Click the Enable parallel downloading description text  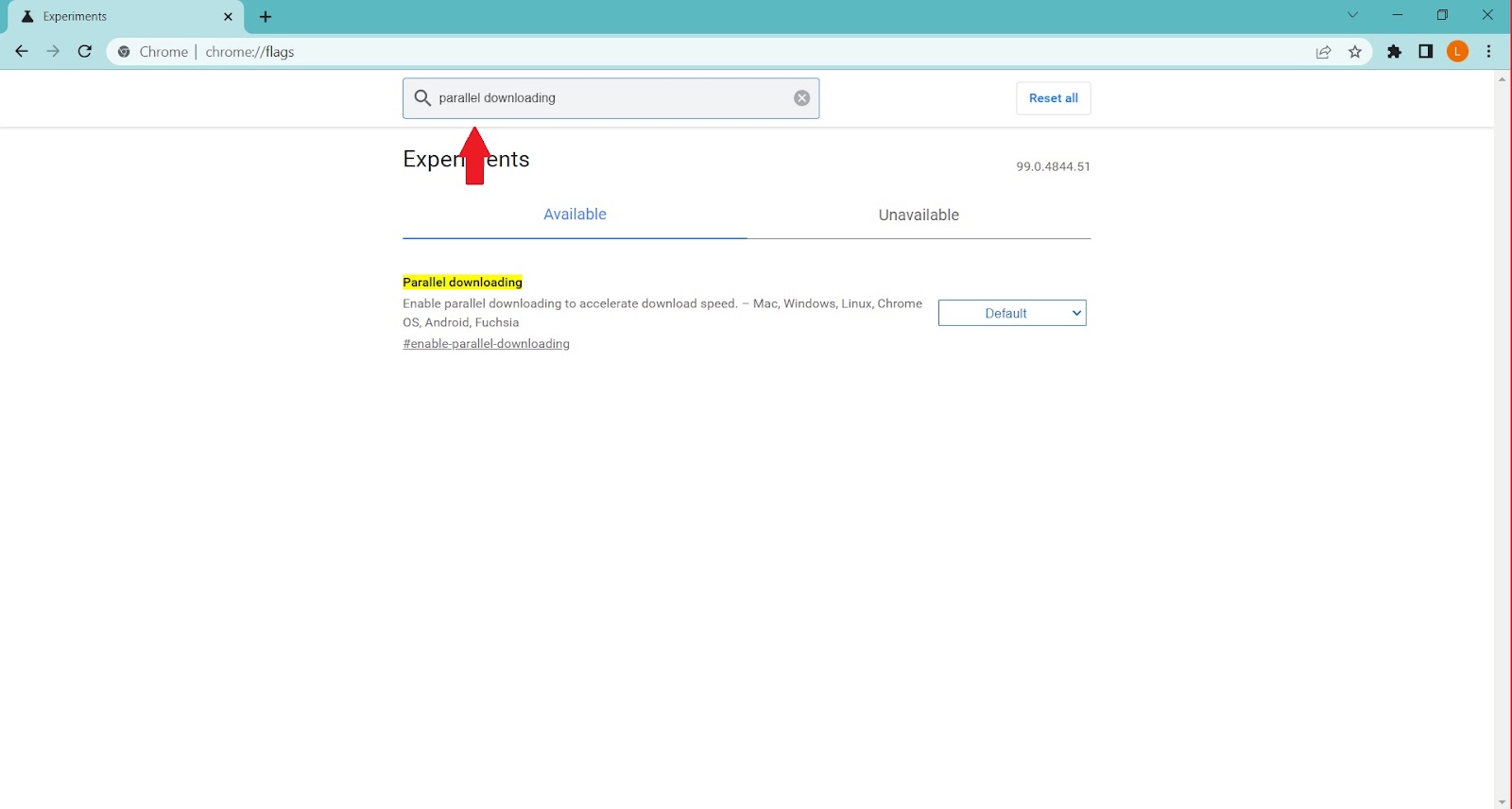click(x=662, y=313)
